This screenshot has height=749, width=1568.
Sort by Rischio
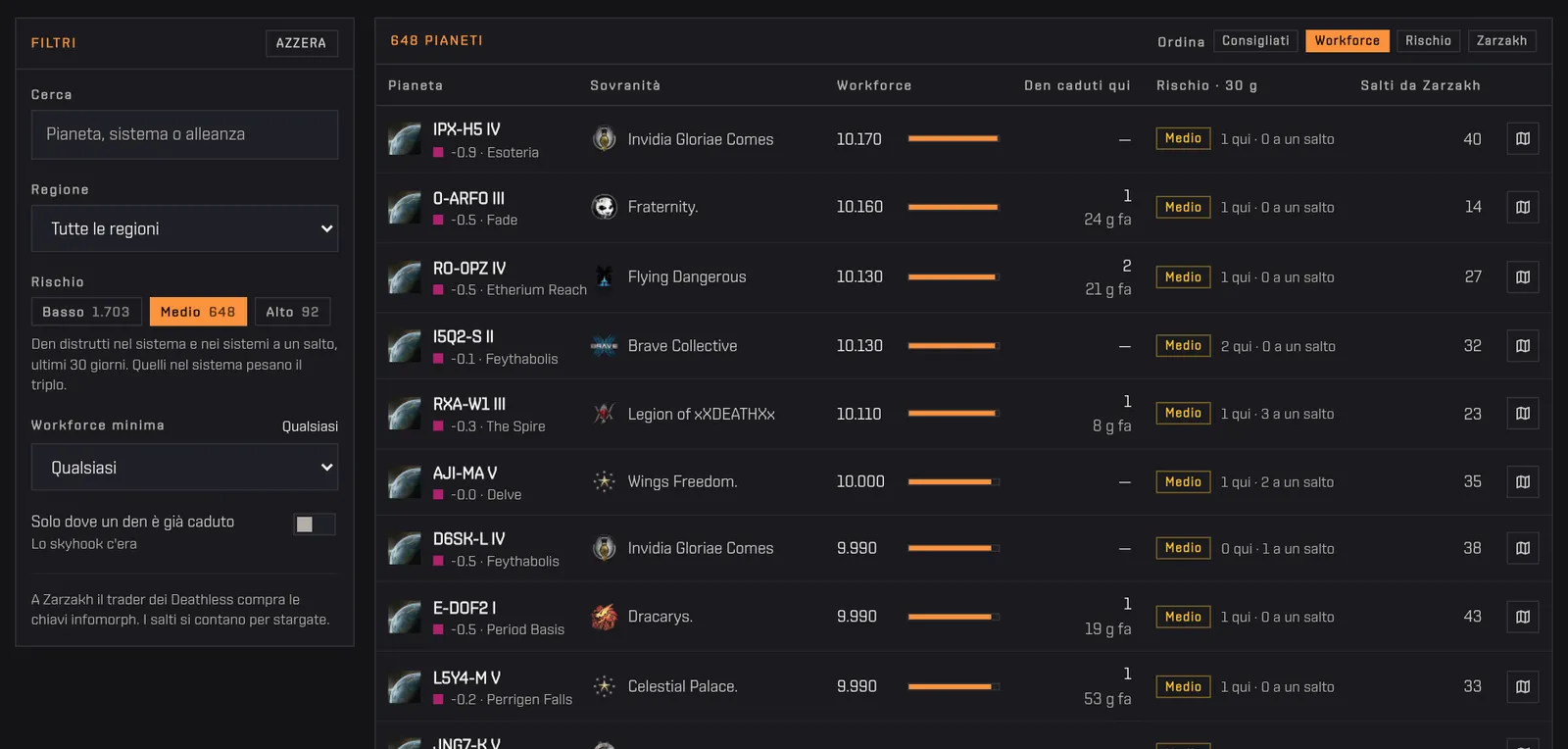tap(1428, 41)
